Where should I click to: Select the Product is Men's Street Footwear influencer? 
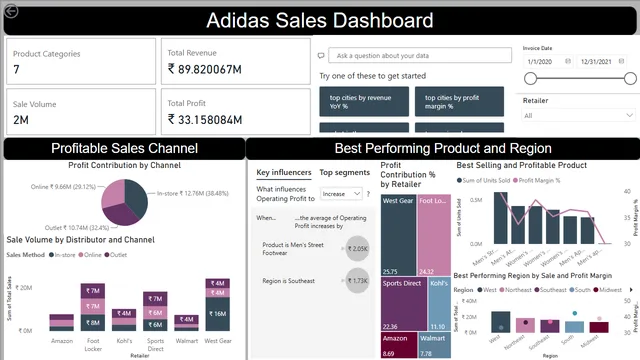coord(293,249)
